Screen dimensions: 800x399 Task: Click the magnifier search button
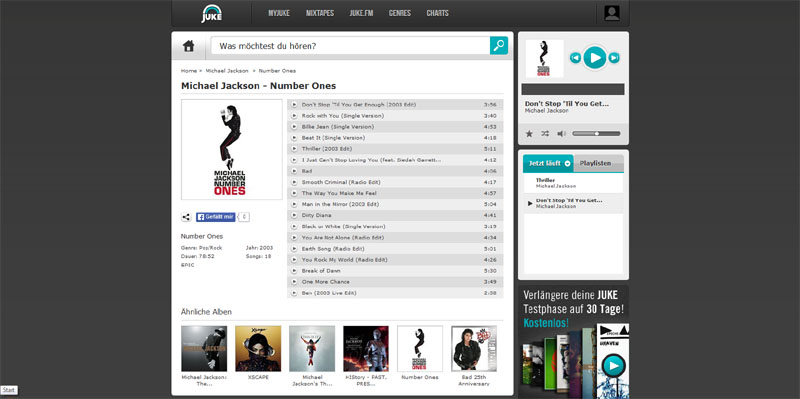(498, 45)
